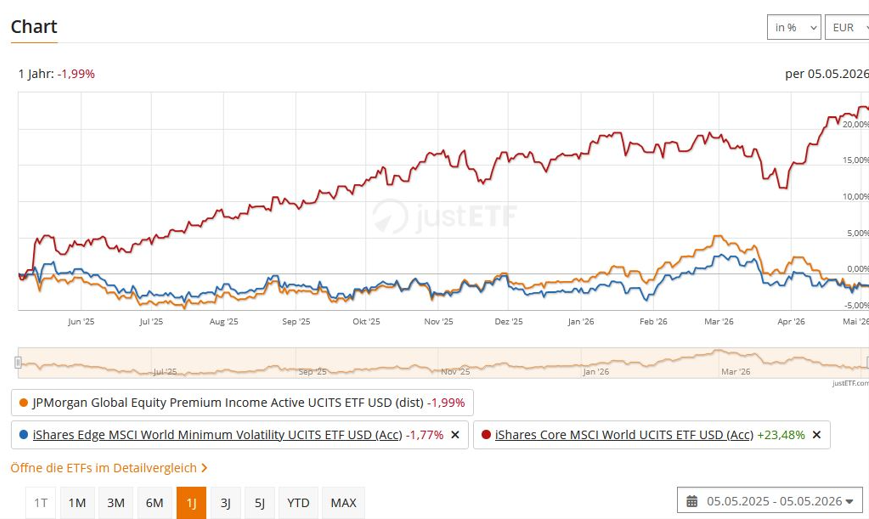The image size is (869, 519).
Task: Click the JPMorgan Global Equity Premium Income legend entry
Action: 242,403
